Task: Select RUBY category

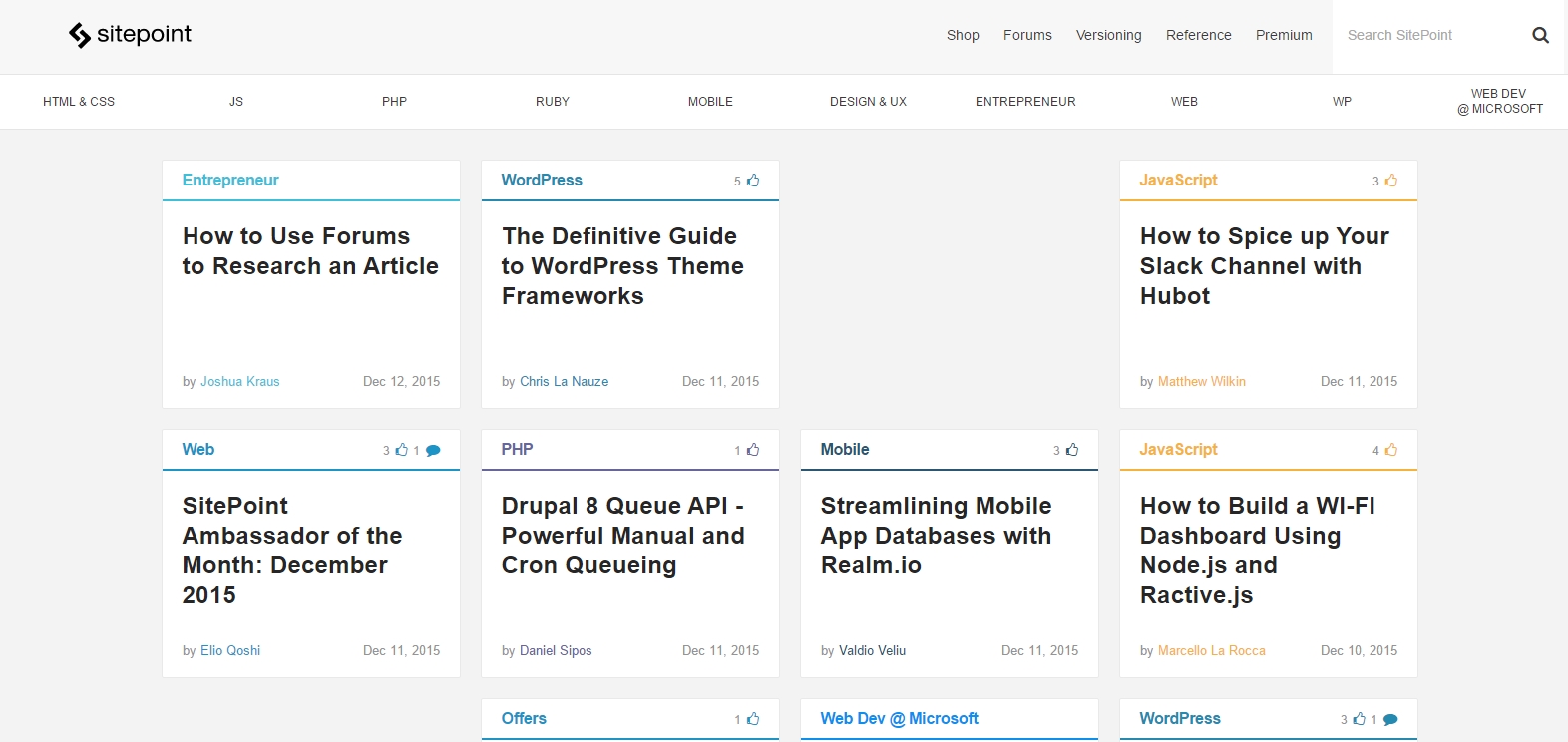Action: click(x=553, y=102)
